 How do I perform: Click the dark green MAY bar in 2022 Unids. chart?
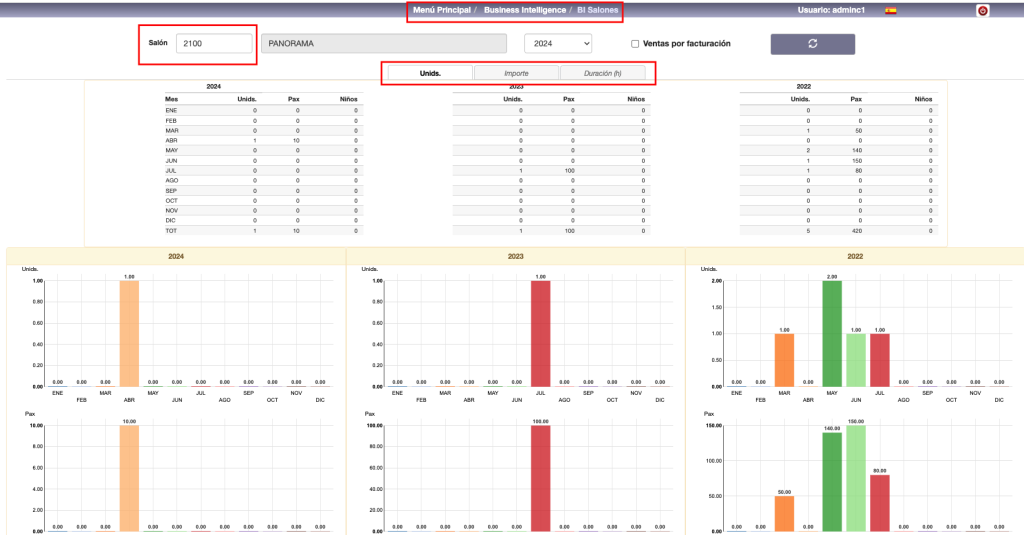(x=833, y=333)
